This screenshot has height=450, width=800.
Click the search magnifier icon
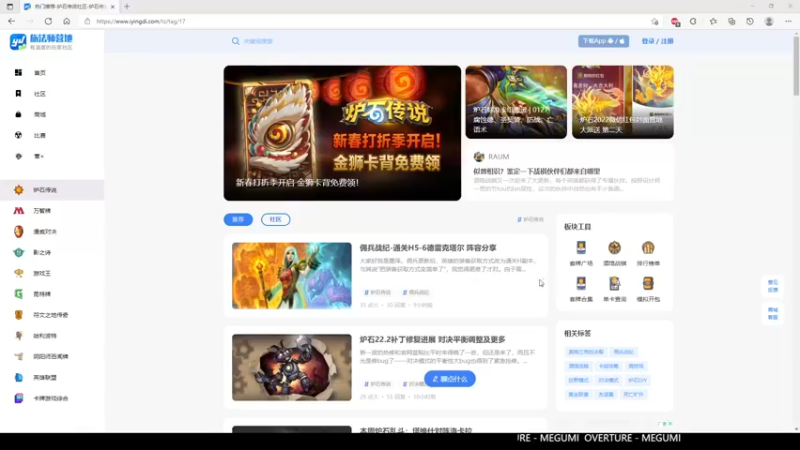pos(235,41)
